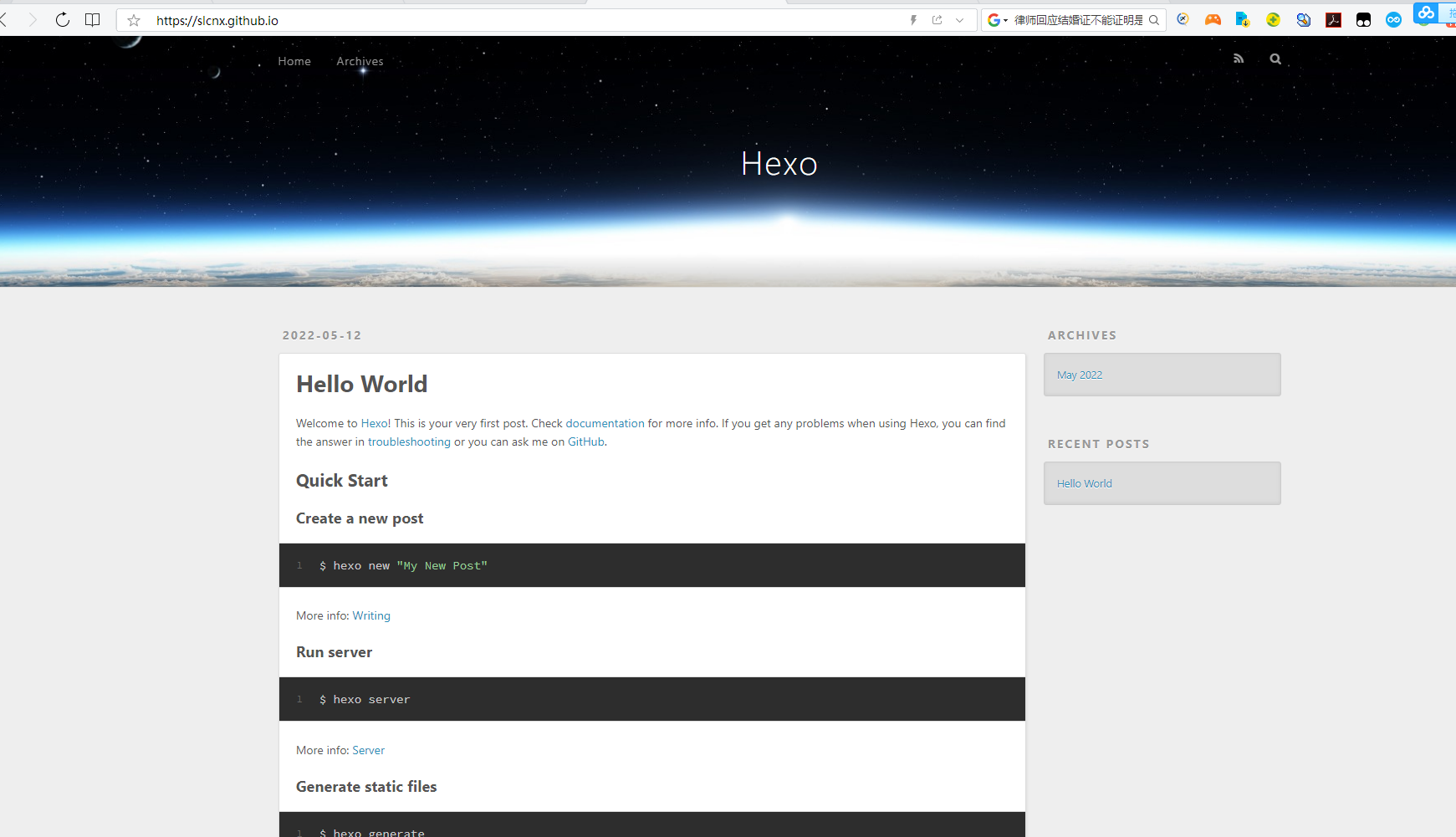Open the Hello World post title
Image resolution: width=1456 pixels, height=837 pixels.
[x=361, y=384]
